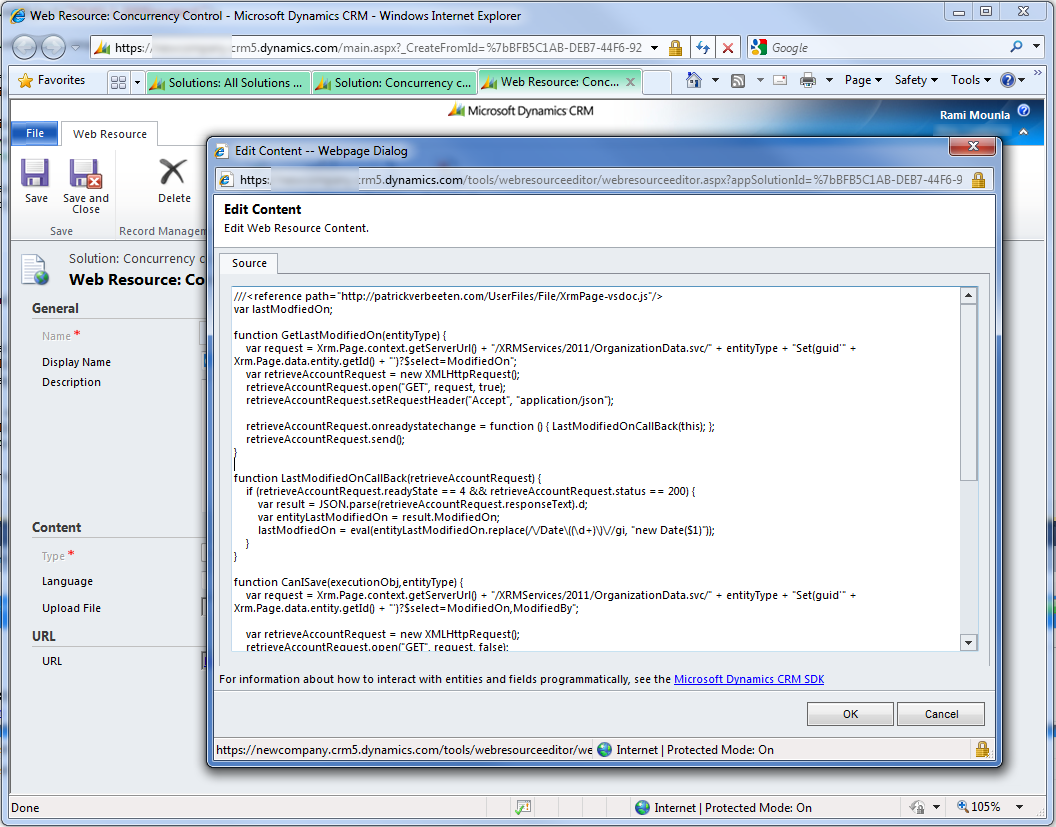Click Cancel in Edit Content dialog

(x=941, y=714)
